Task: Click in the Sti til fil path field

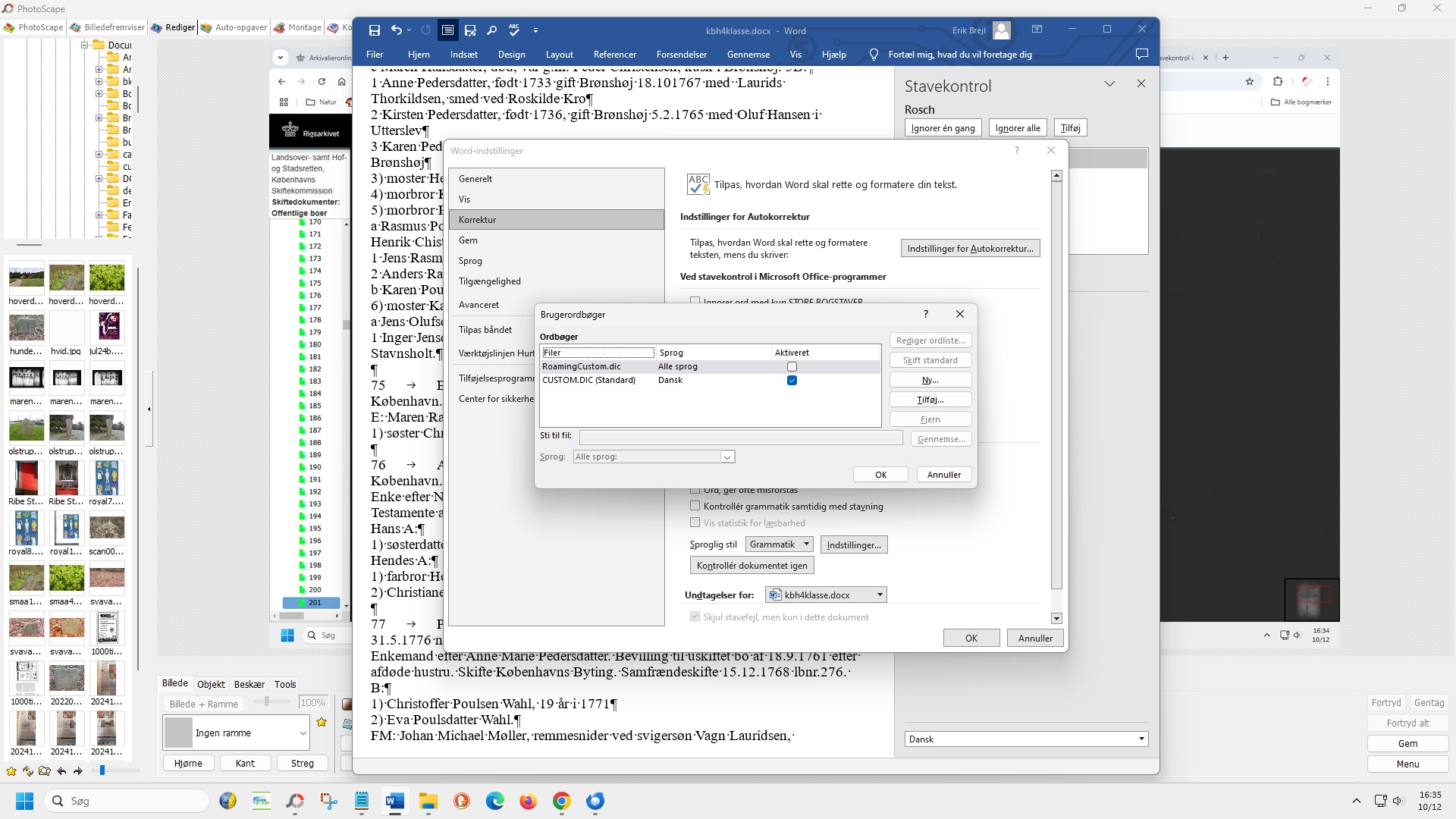Action: pos(740,438)
